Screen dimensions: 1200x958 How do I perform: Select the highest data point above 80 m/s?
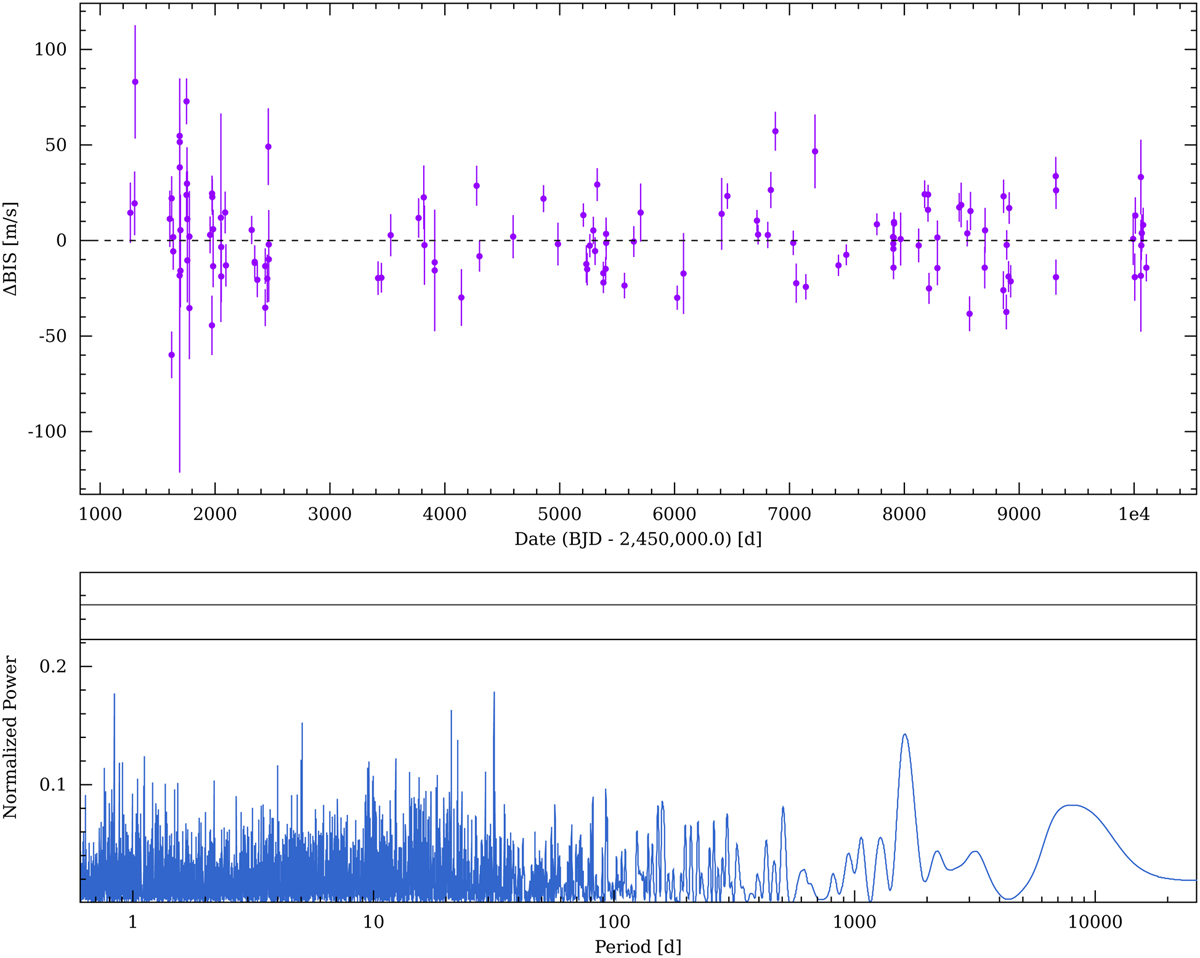[x=135, y=82]
